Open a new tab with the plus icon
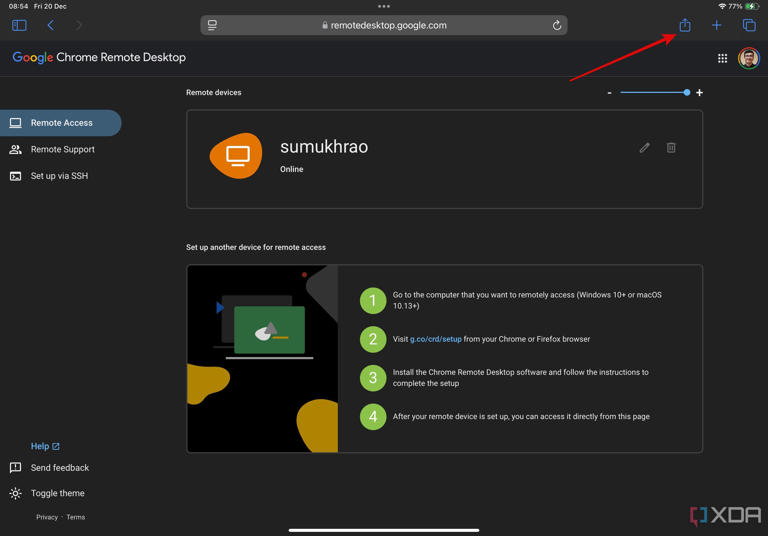 tap(717, 25)
